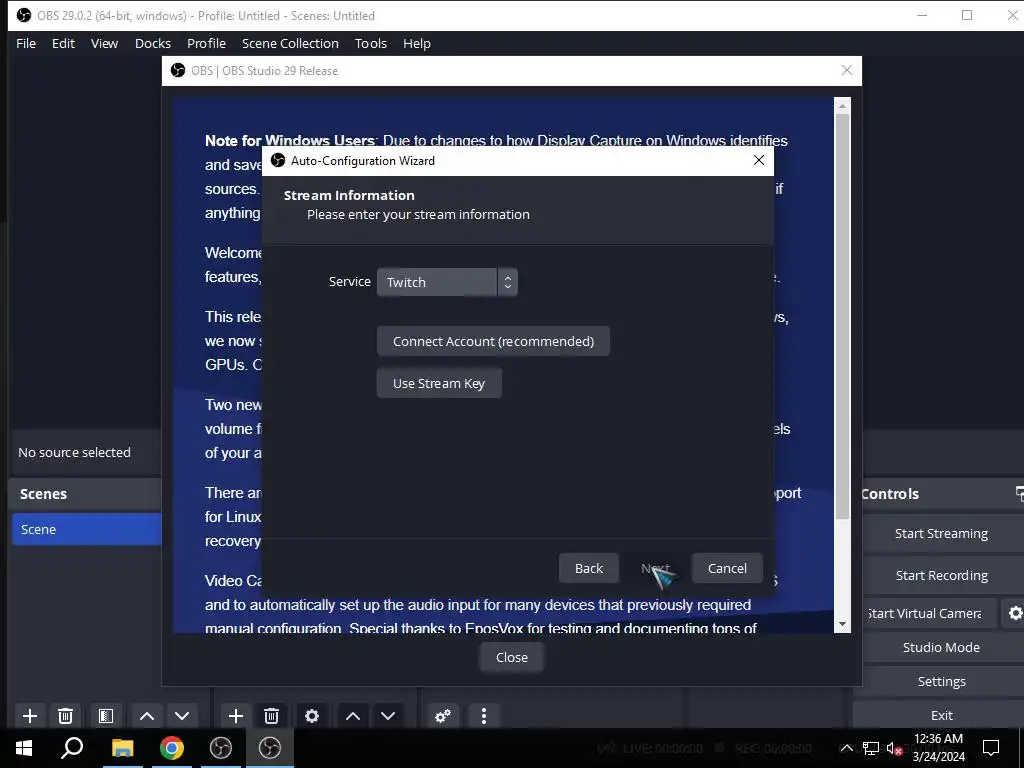This screenshot has width=1024, height=768.
Task: Click Use Stream Key button
Action: [x=439, y=383]
